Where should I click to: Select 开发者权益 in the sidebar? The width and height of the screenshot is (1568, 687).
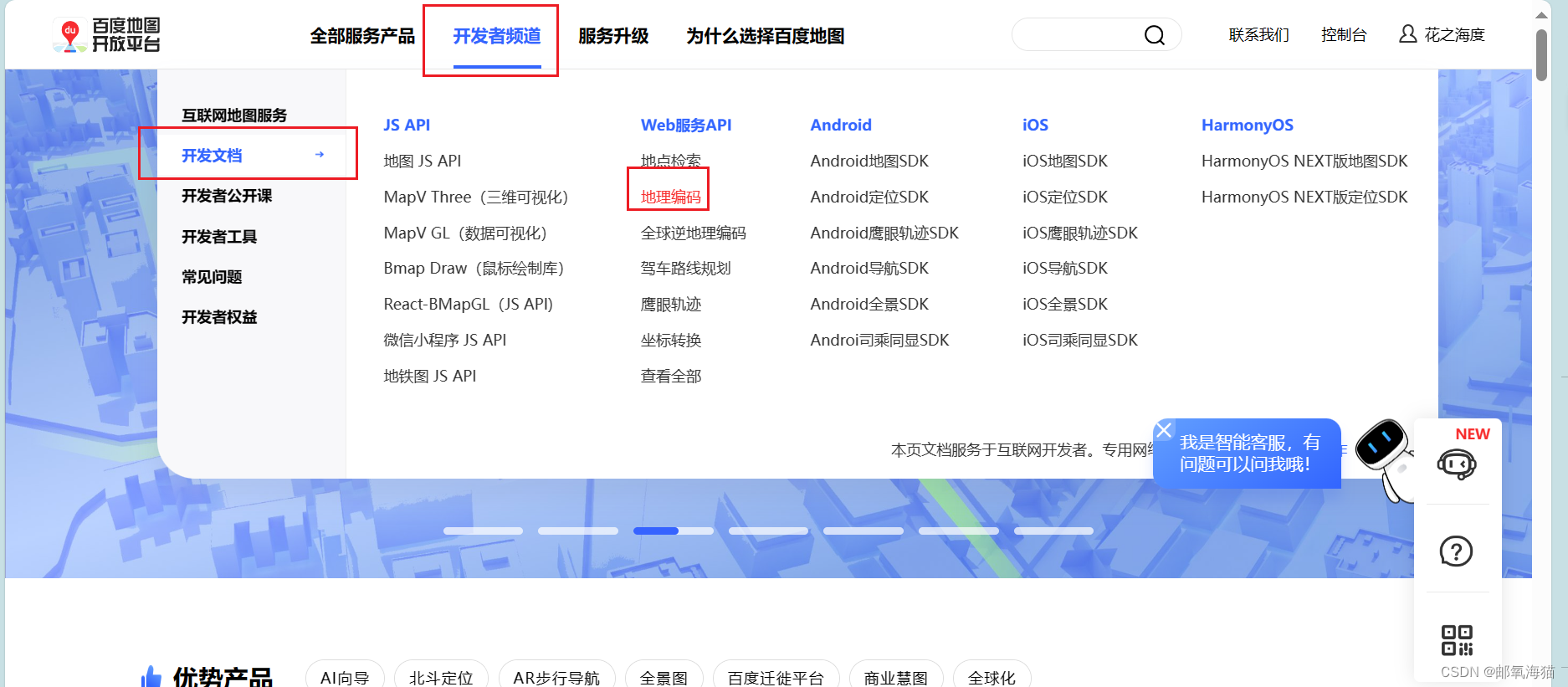click(x=219, y=317)
